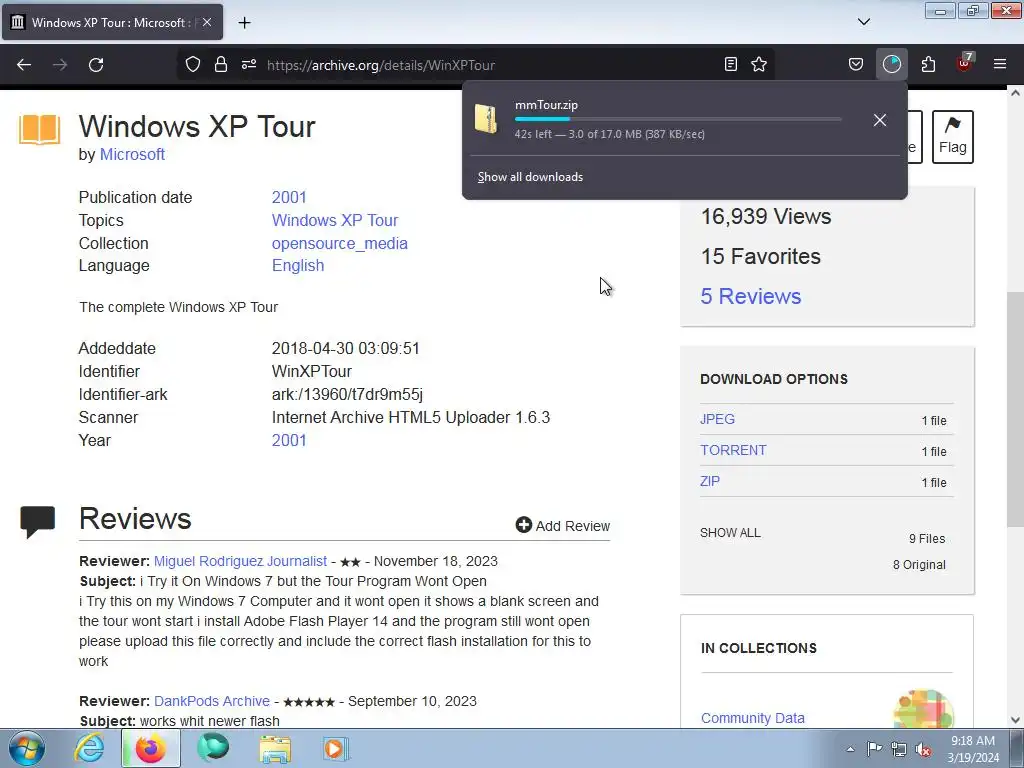Open site permissions icon in address bar
The width and height of the screenshot is (1024, 768).
(249, 65)
